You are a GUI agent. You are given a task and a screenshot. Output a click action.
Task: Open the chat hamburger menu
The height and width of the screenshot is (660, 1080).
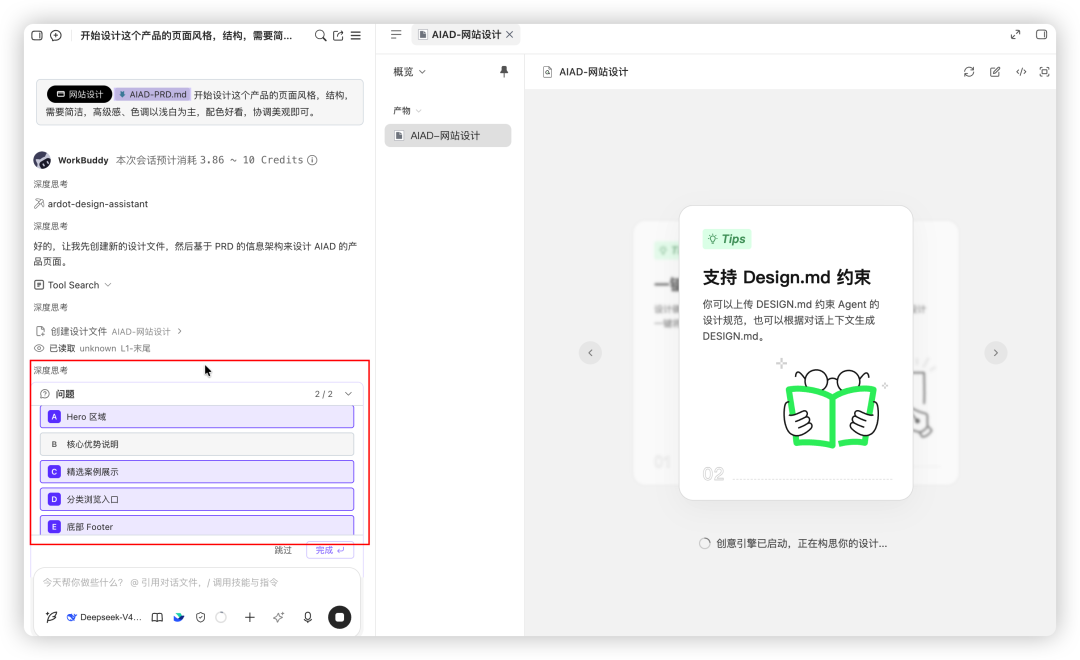coord(355,36)
